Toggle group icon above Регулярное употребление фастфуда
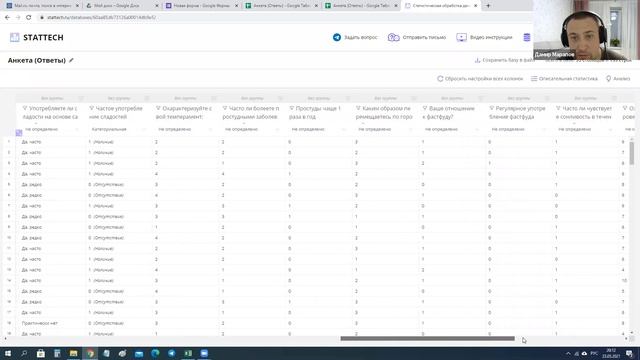The height and width of the screenshot is (360, 640). tap(547, 98)
